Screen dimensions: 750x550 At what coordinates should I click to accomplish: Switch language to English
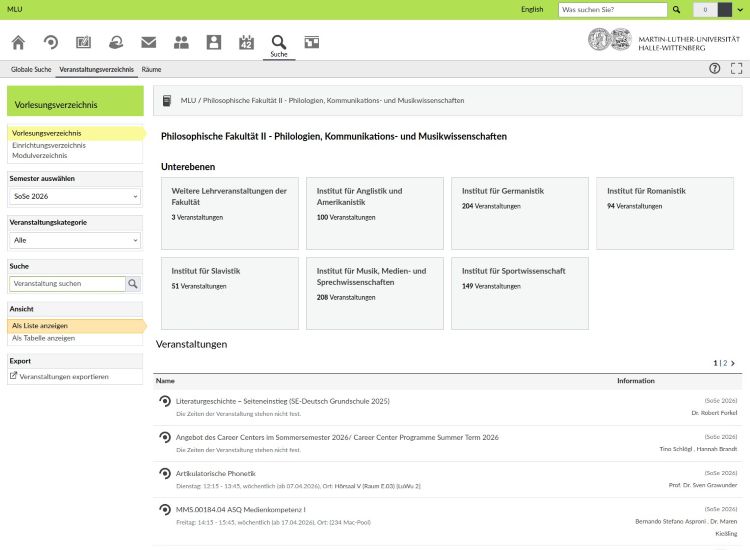point(532,10)
